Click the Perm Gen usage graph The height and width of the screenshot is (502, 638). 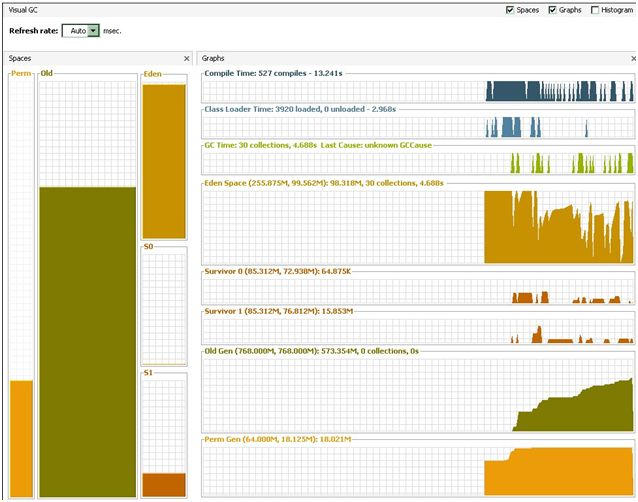point(418,471)
